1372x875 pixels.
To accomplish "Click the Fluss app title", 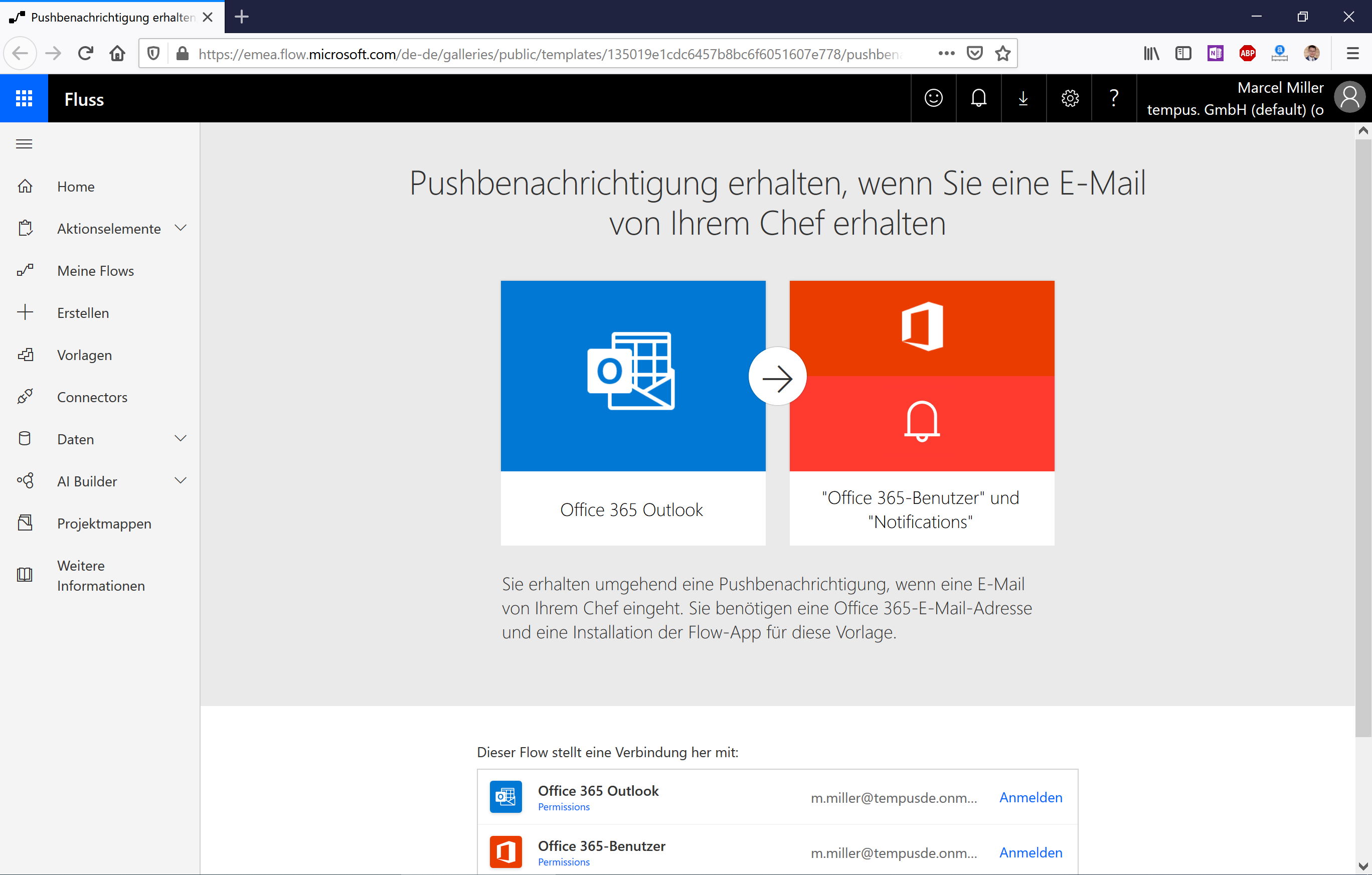I will [x=84, y=99].
